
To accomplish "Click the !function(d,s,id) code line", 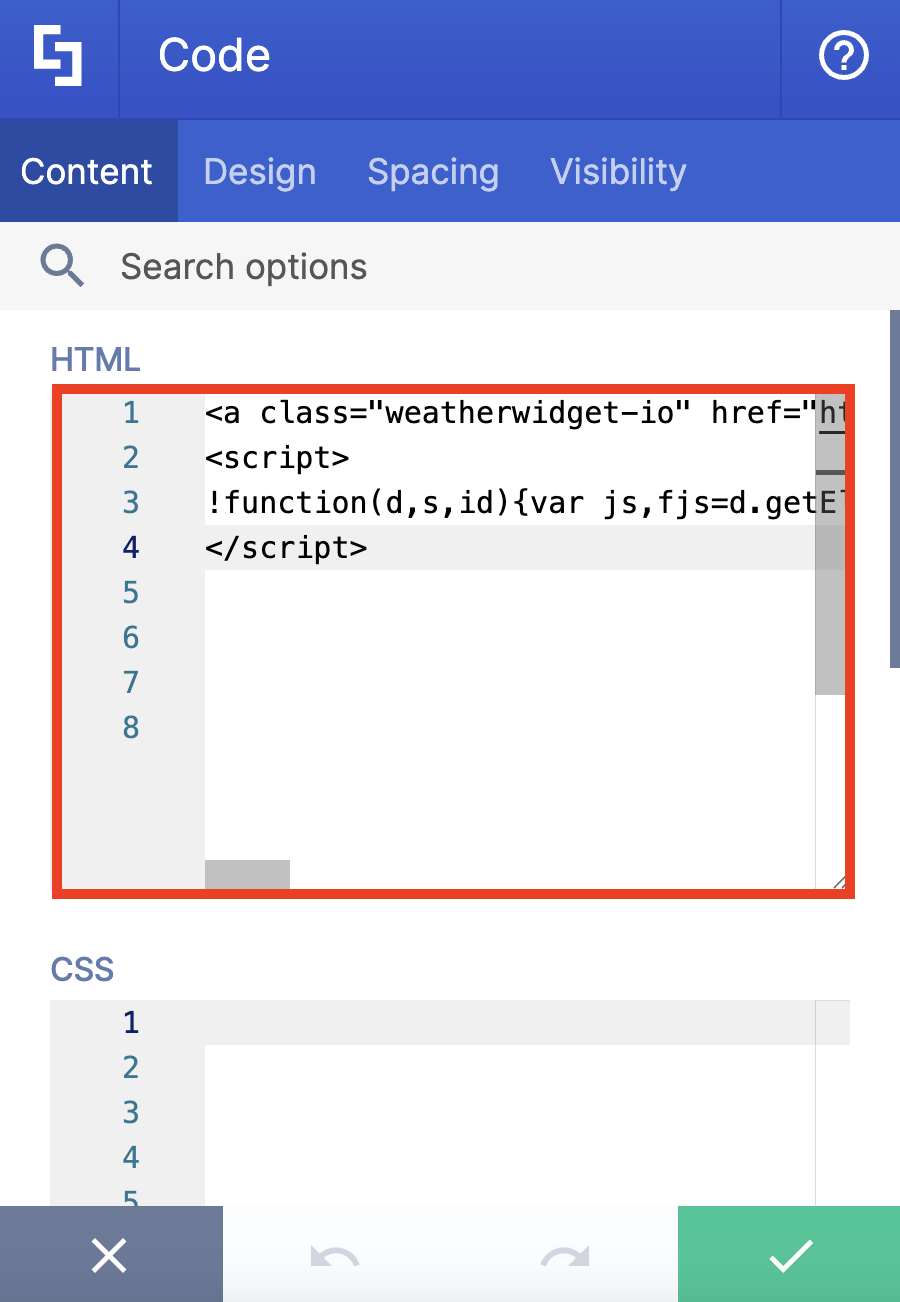I will point(525,502).
